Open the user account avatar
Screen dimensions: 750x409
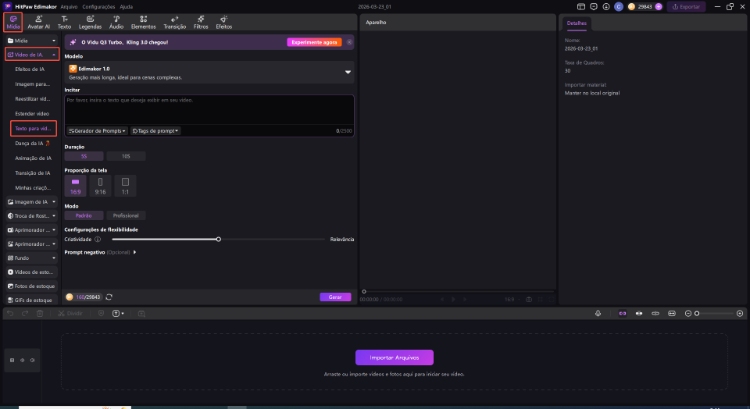[618, 7]
